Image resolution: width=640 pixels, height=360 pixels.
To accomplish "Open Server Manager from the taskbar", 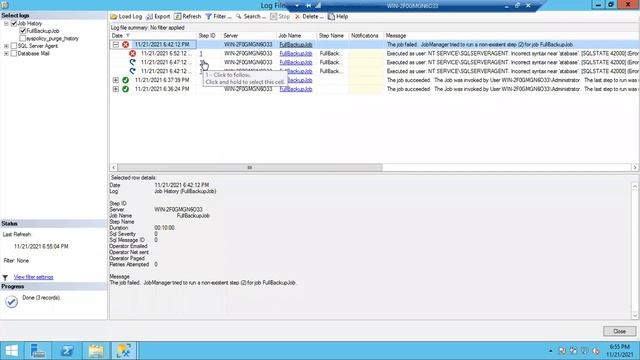I will [x=38, y=351].
